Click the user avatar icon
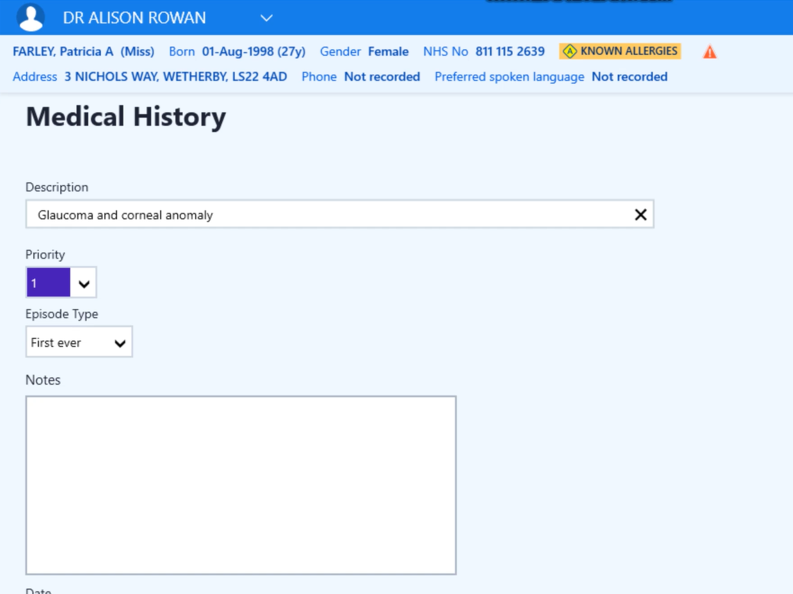The height and width of the screenshot is (594, 793). tap(30, 17)
